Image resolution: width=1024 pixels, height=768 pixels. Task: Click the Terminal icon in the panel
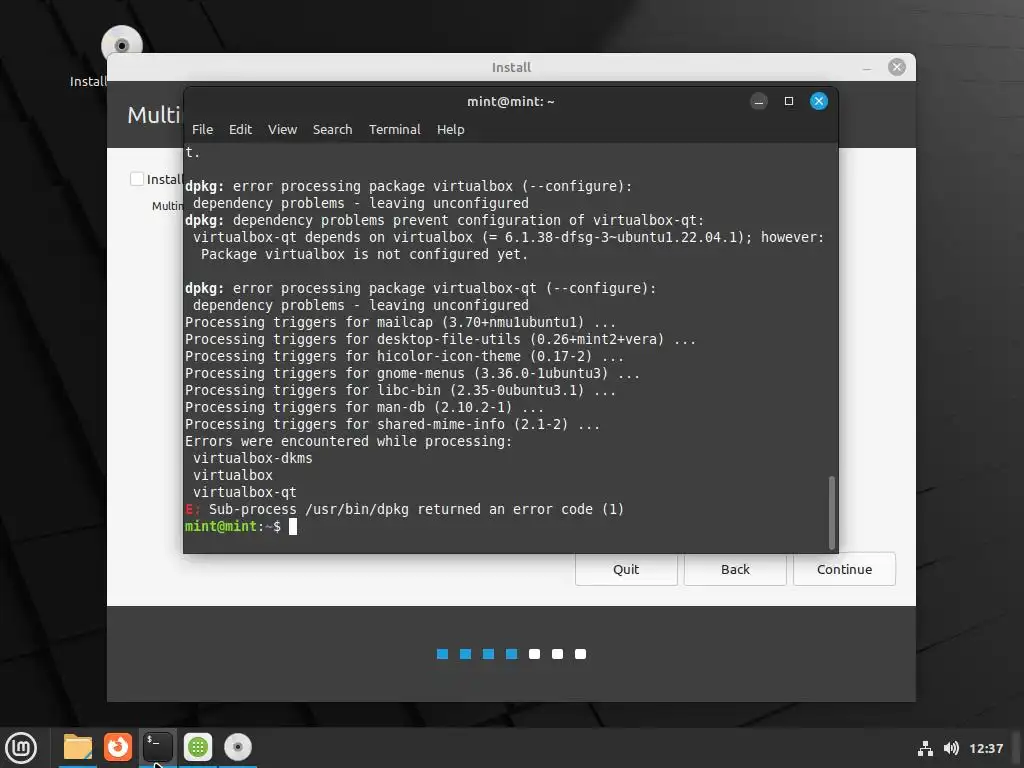point(157,746)
